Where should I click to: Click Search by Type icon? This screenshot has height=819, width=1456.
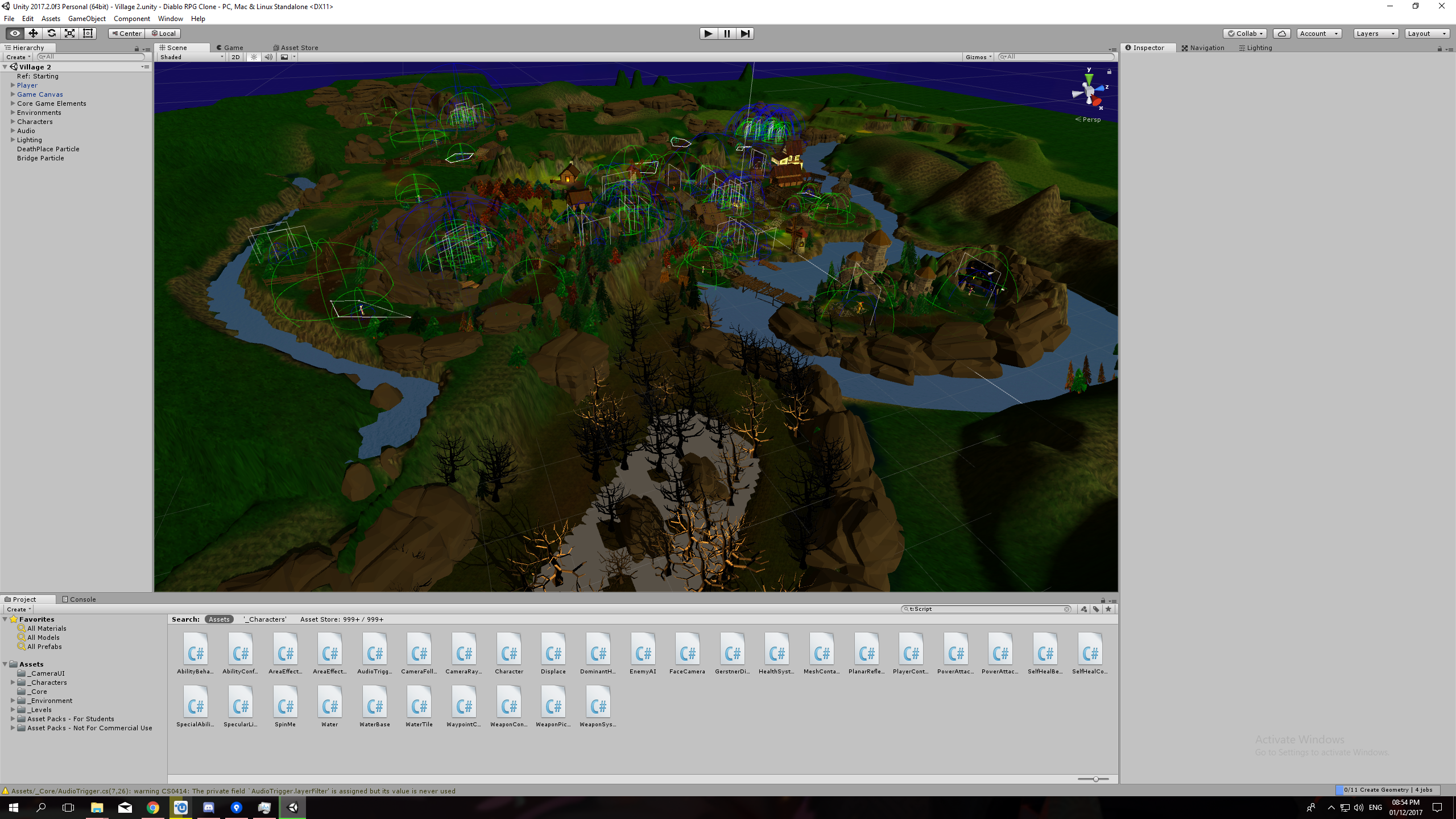[1083, 609]
